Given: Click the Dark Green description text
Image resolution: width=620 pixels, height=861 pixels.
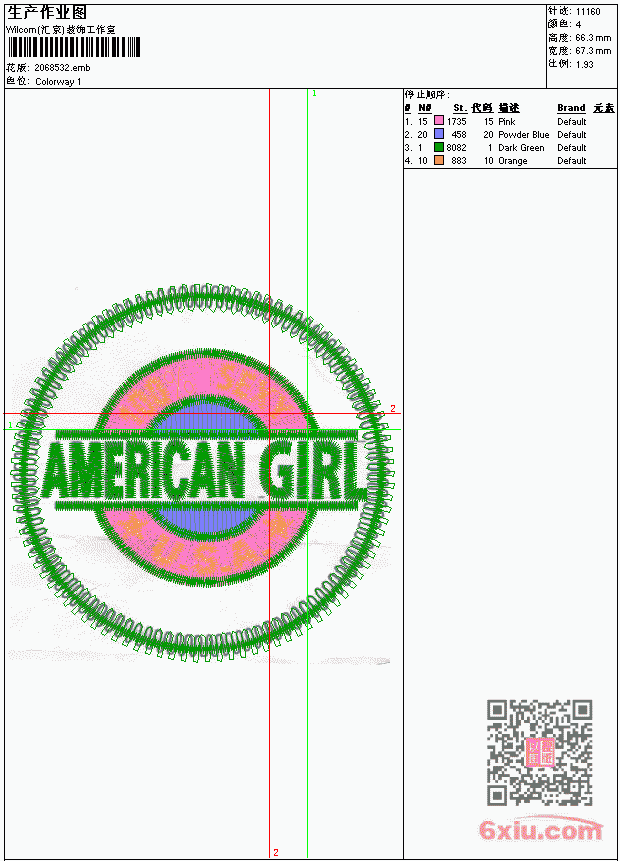Looking at the screenshot, I should point(521,148).
